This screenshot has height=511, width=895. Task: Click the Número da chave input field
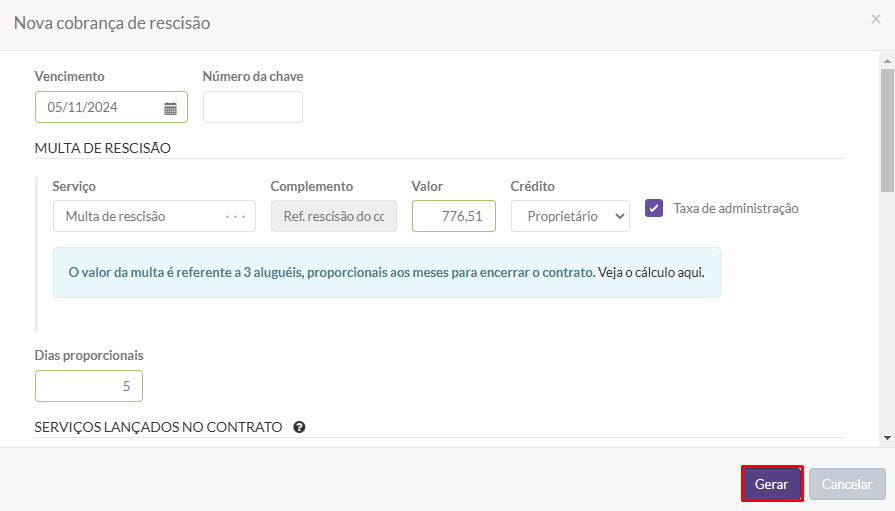pos(253,107)
